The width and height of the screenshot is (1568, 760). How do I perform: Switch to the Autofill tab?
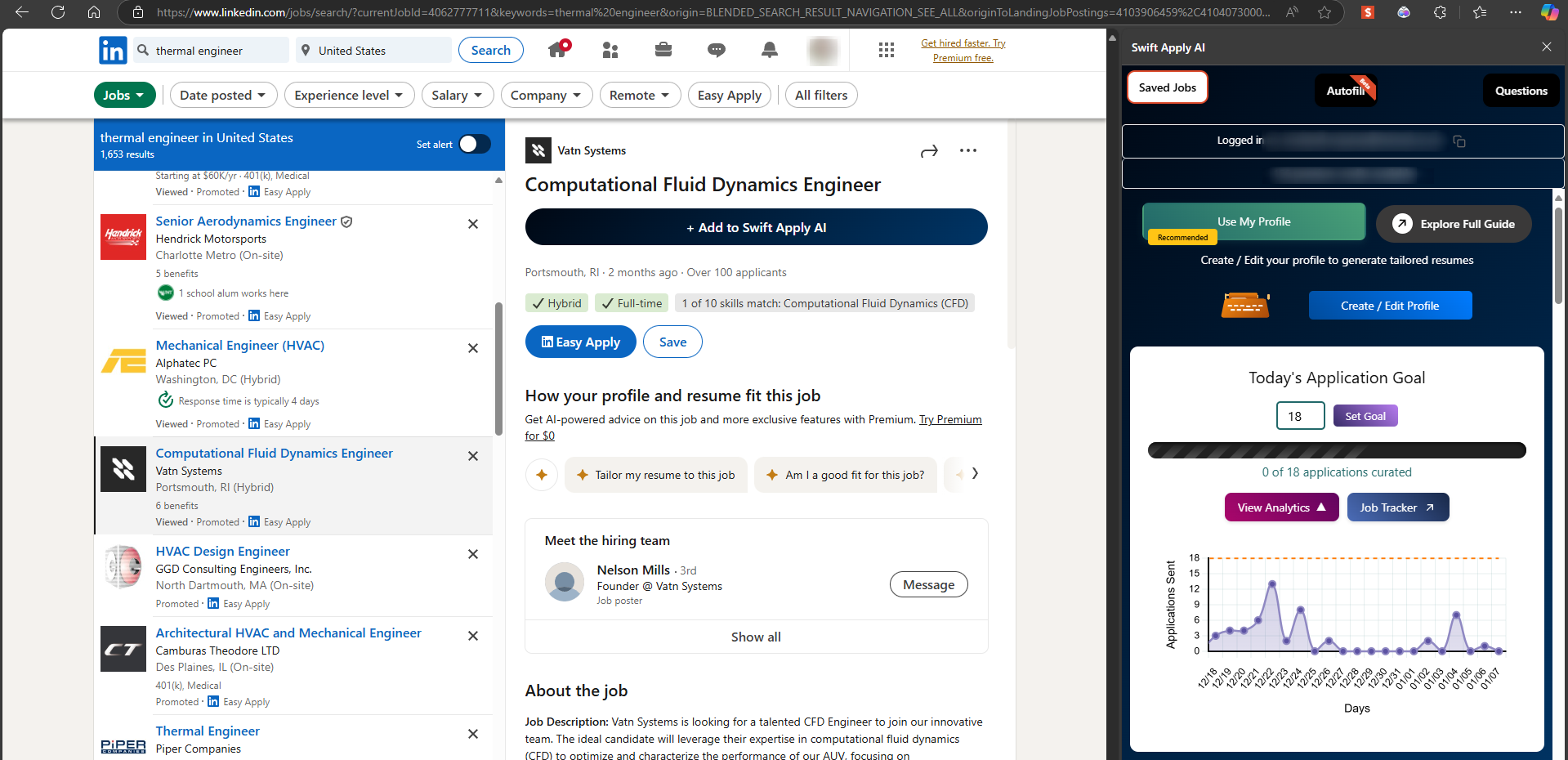click(1346, 91)
